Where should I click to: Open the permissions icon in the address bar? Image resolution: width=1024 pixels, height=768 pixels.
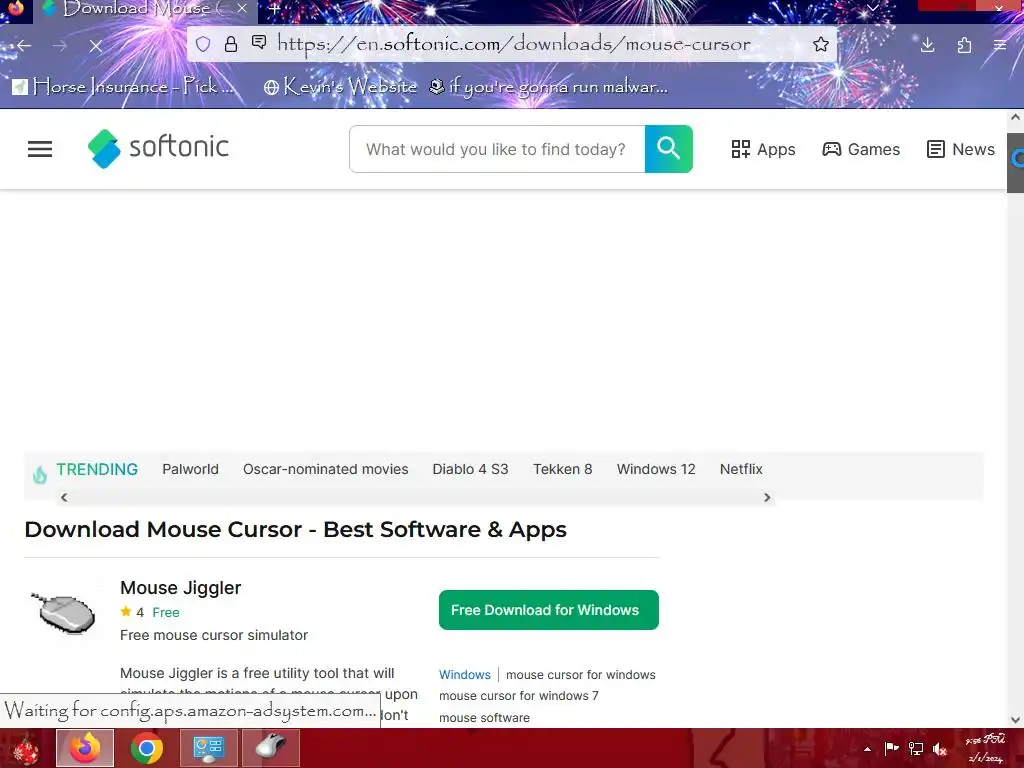259,43
